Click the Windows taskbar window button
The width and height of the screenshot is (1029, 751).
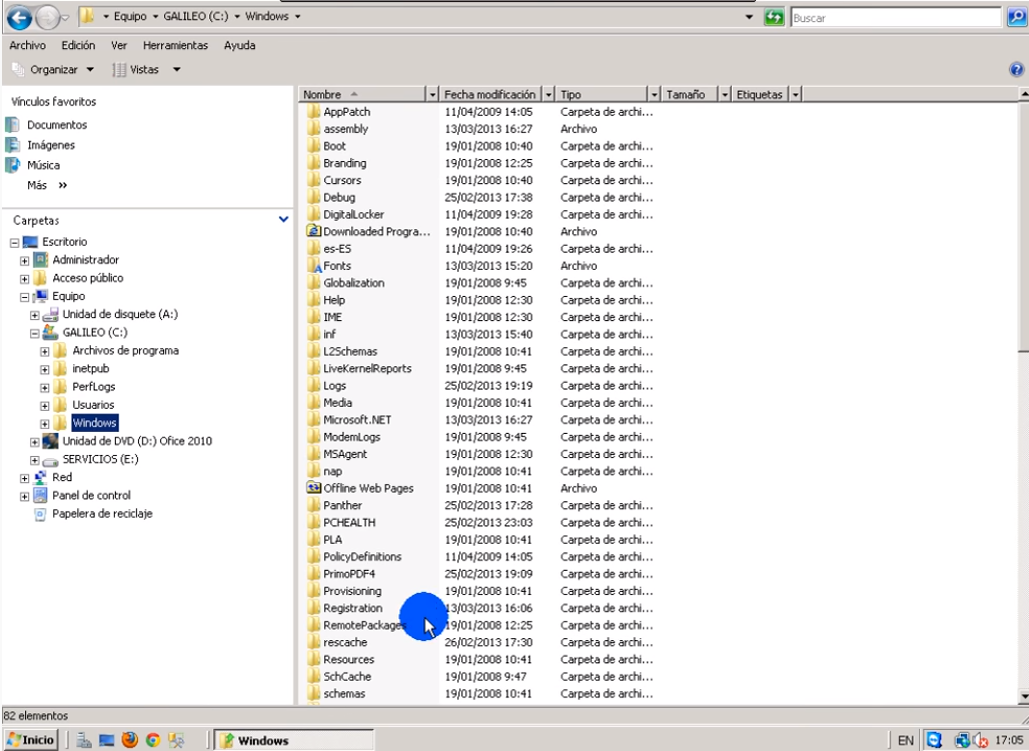click(x=294, y=740)
